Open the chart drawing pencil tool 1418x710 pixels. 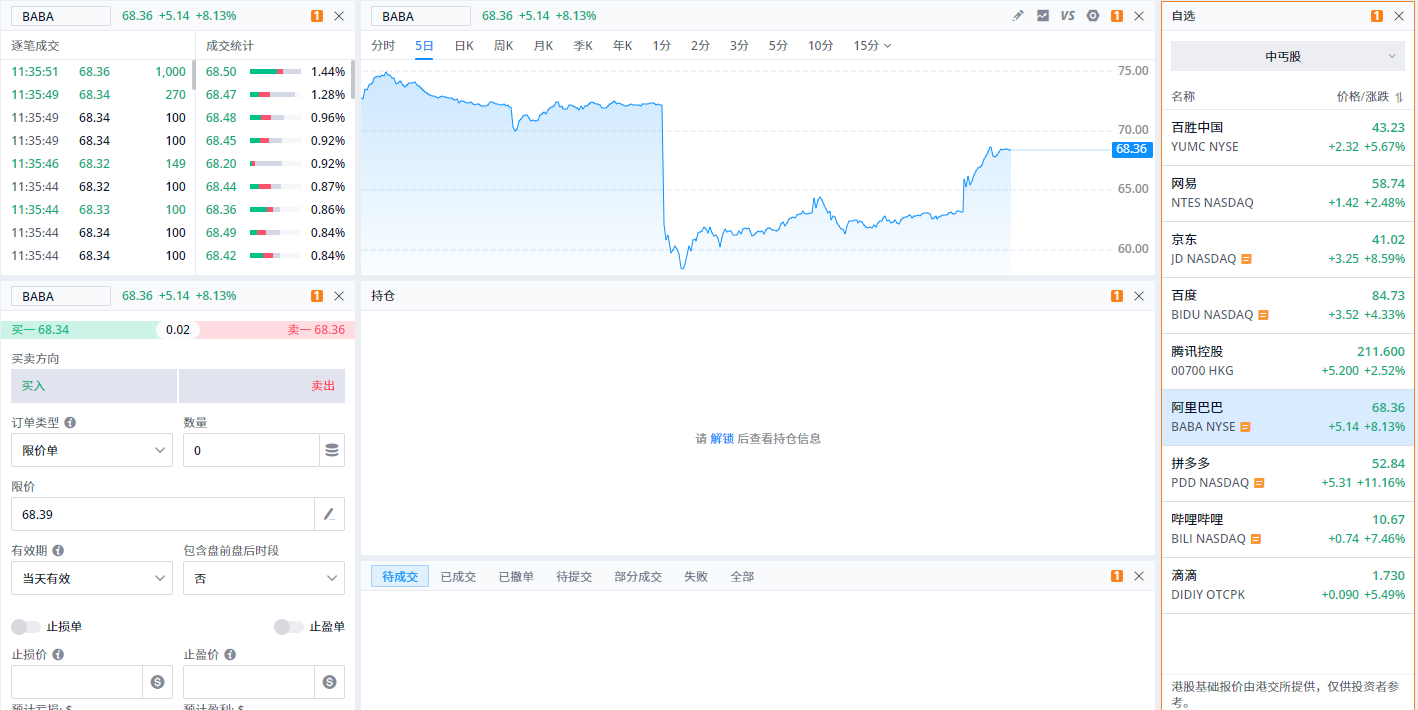point(1018,16)
